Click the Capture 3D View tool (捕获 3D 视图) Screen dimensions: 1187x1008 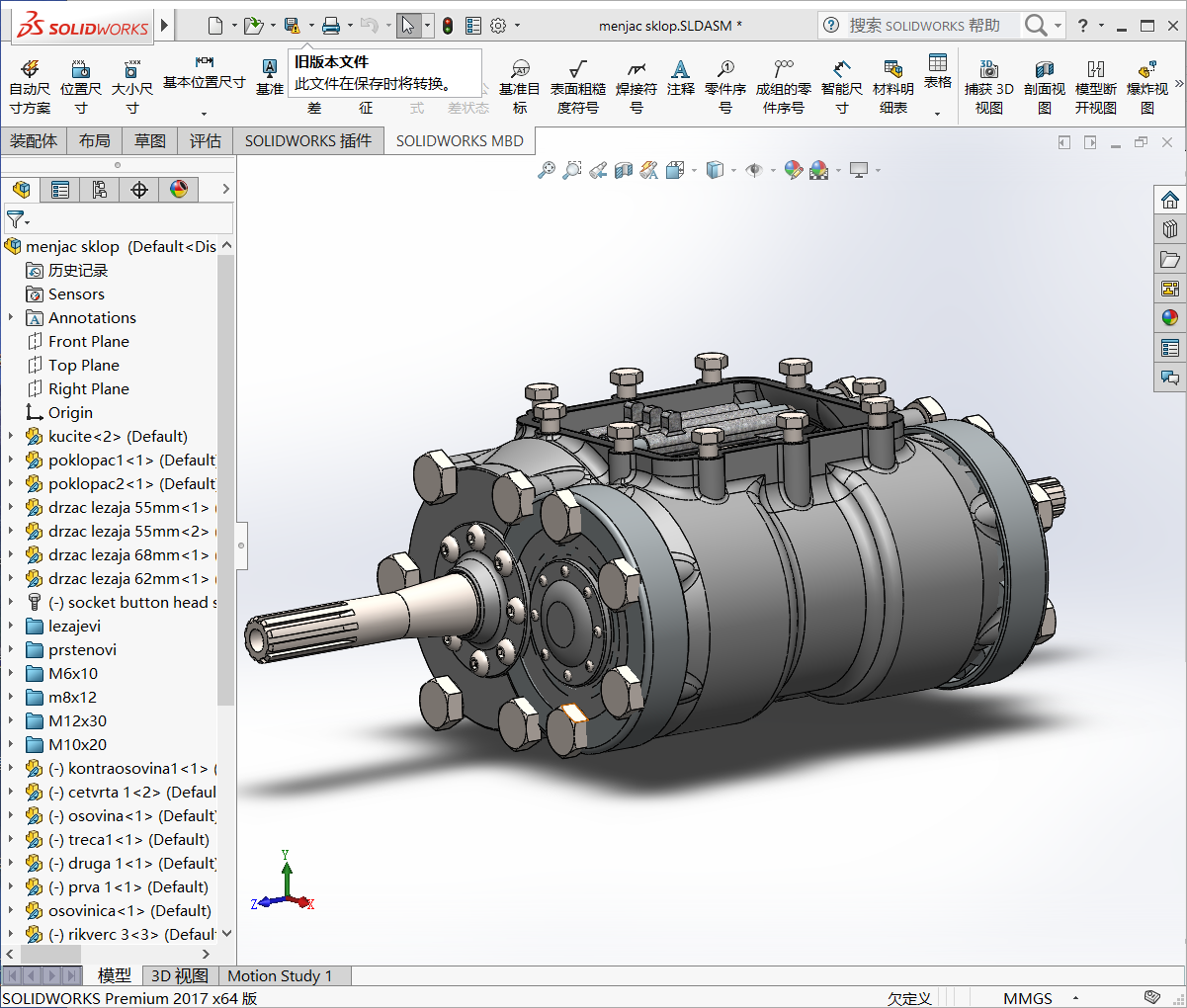click(988, 87)
